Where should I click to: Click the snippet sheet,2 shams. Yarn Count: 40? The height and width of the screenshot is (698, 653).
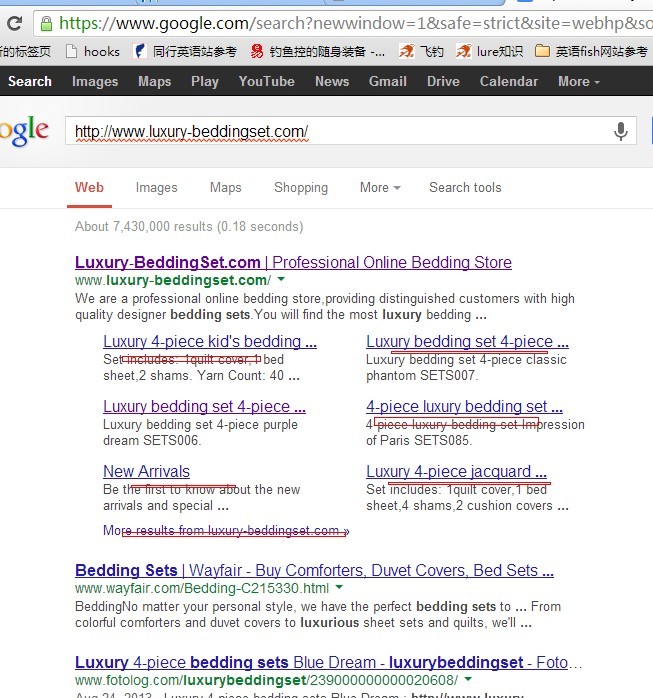(201, 376)
